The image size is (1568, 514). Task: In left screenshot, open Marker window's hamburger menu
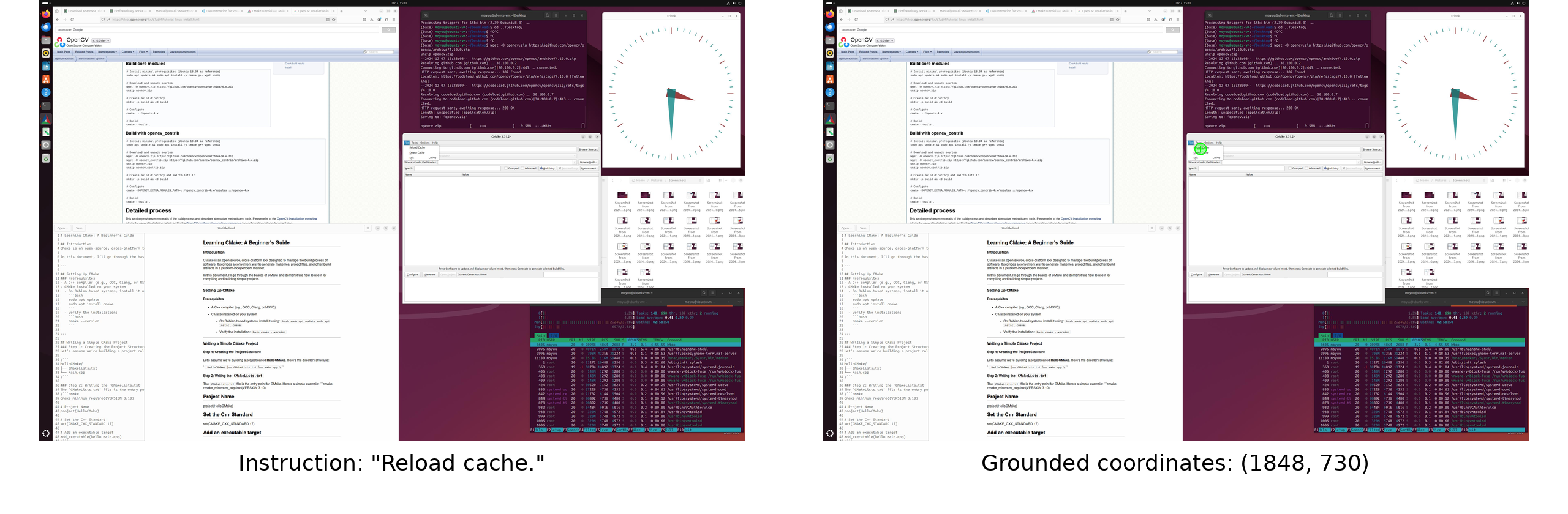point(368,228)
